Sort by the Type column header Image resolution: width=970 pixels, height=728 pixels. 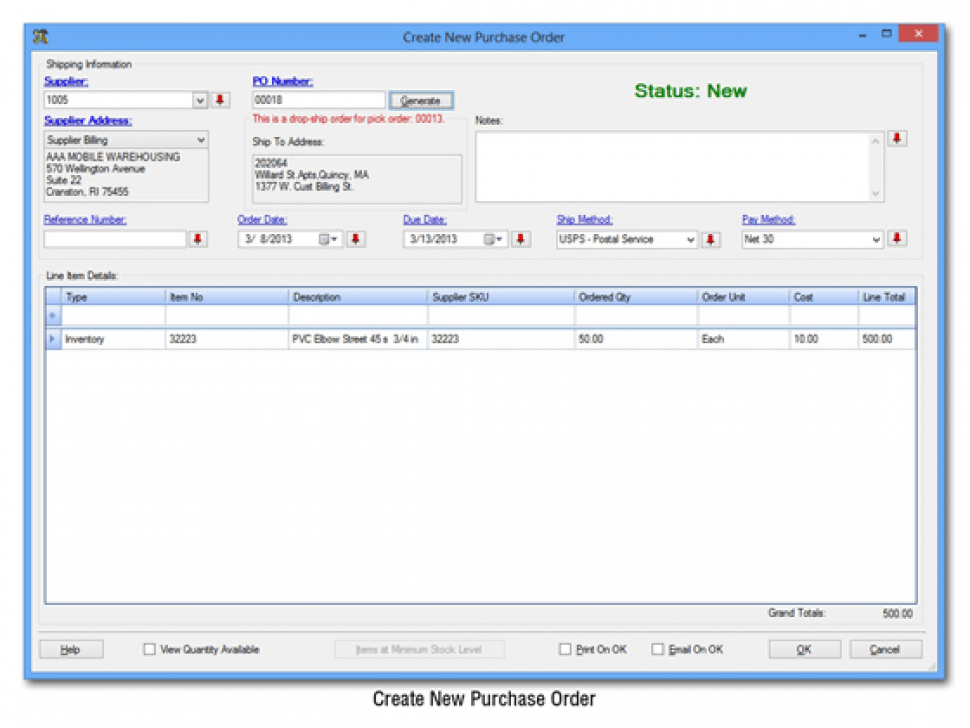tap(113, 298)
